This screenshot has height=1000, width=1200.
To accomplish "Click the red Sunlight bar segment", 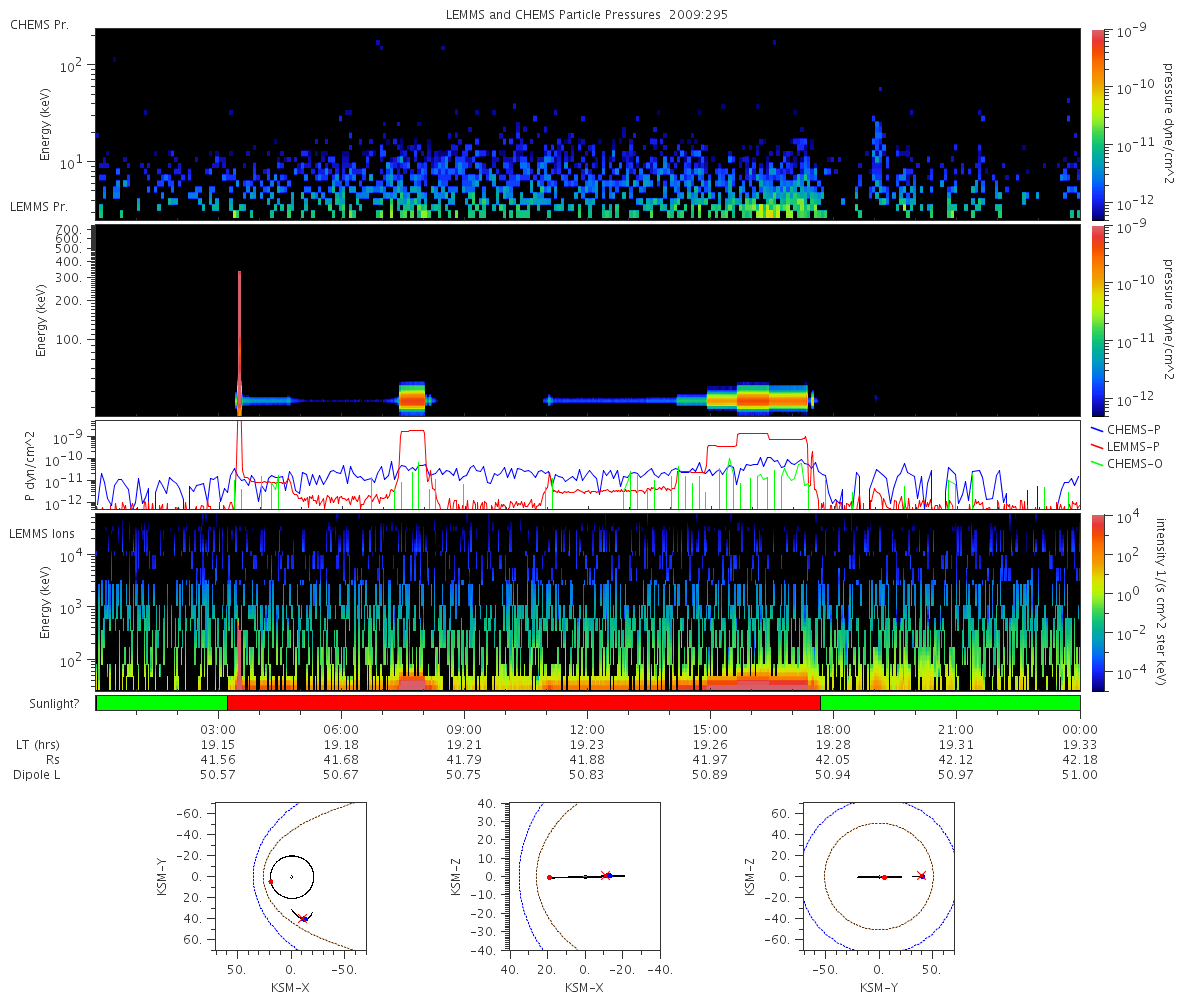I will pos(524,703).
